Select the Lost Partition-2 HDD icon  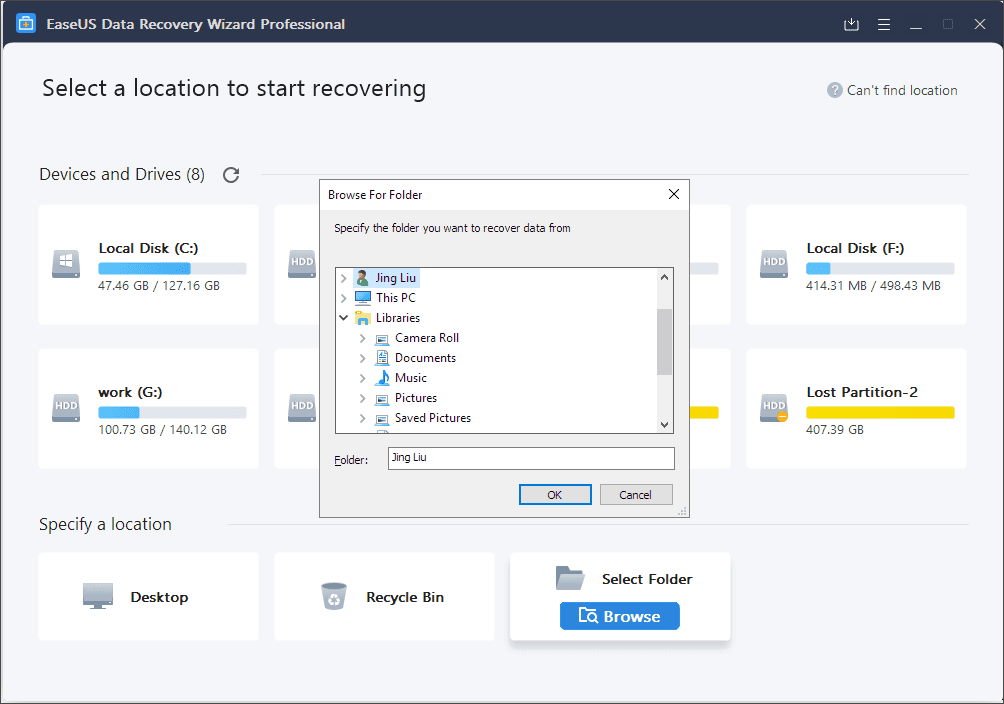coord(774,408)
